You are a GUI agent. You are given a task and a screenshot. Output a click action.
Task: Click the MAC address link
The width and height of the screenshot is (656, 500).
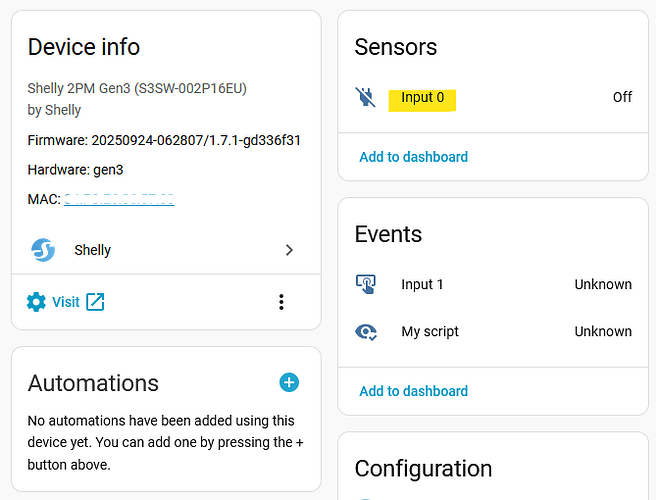(x=119, y=200)
